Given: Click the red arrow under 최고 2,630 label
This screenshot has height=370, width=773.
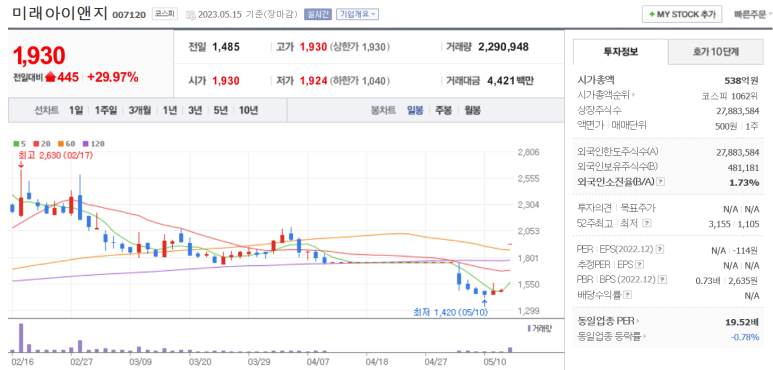Looking at the screenshot, I should point(21,165).
